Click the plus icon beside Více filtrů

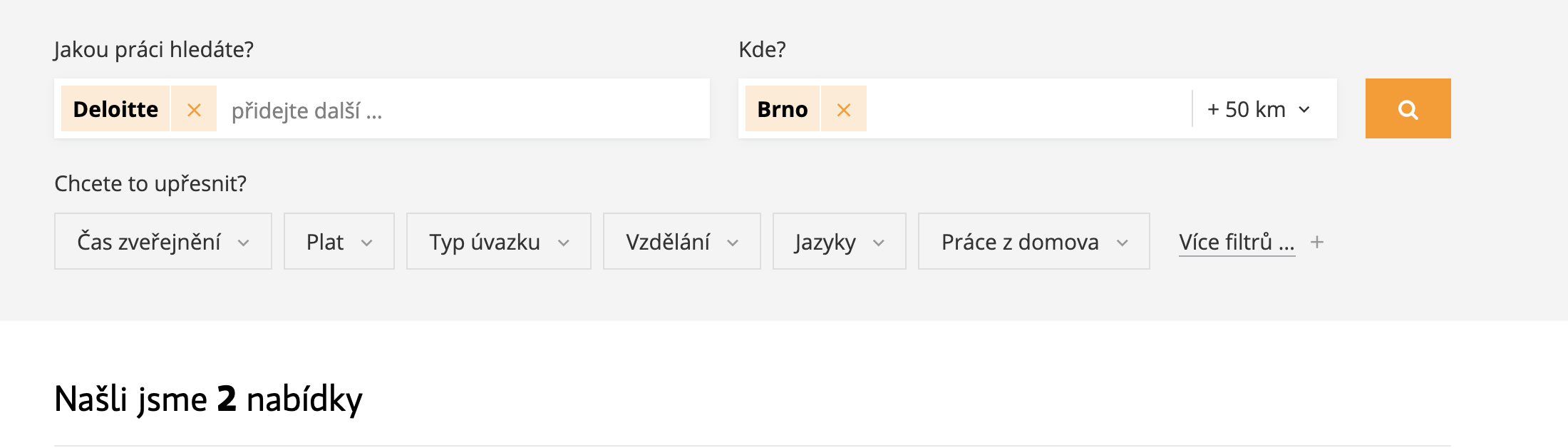(1317, 243)
